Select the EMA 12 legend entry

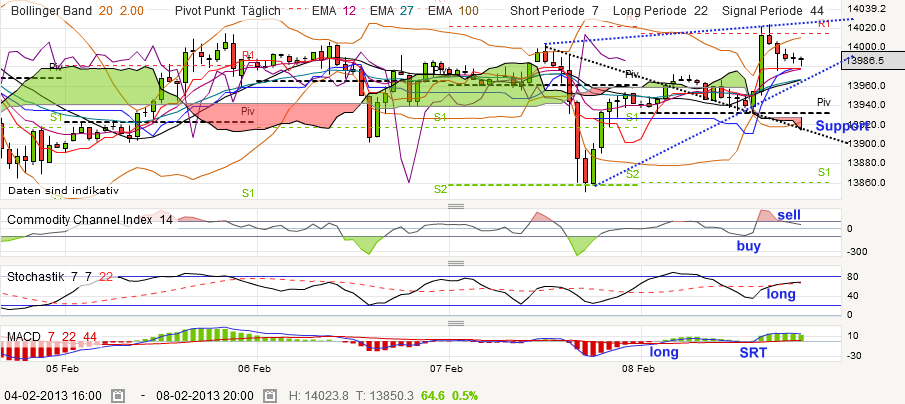tap(334, 11)
